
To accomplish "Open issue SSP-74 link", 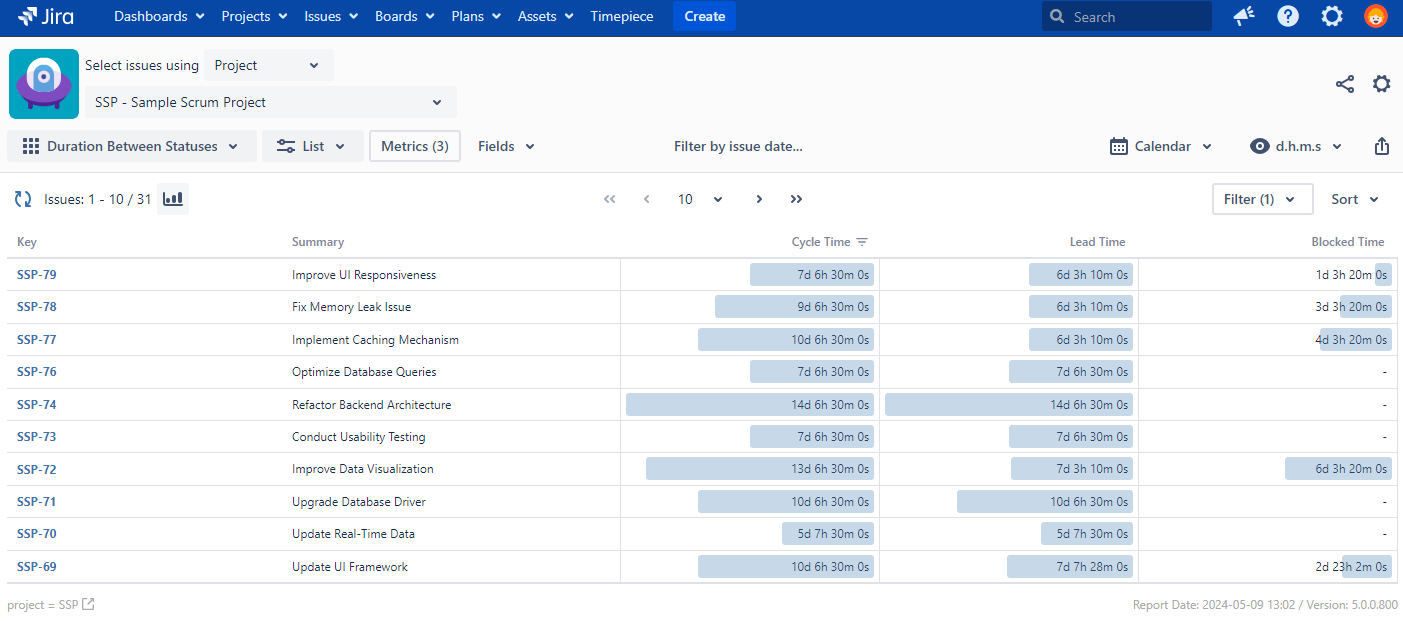I will [x=36, y=405].
